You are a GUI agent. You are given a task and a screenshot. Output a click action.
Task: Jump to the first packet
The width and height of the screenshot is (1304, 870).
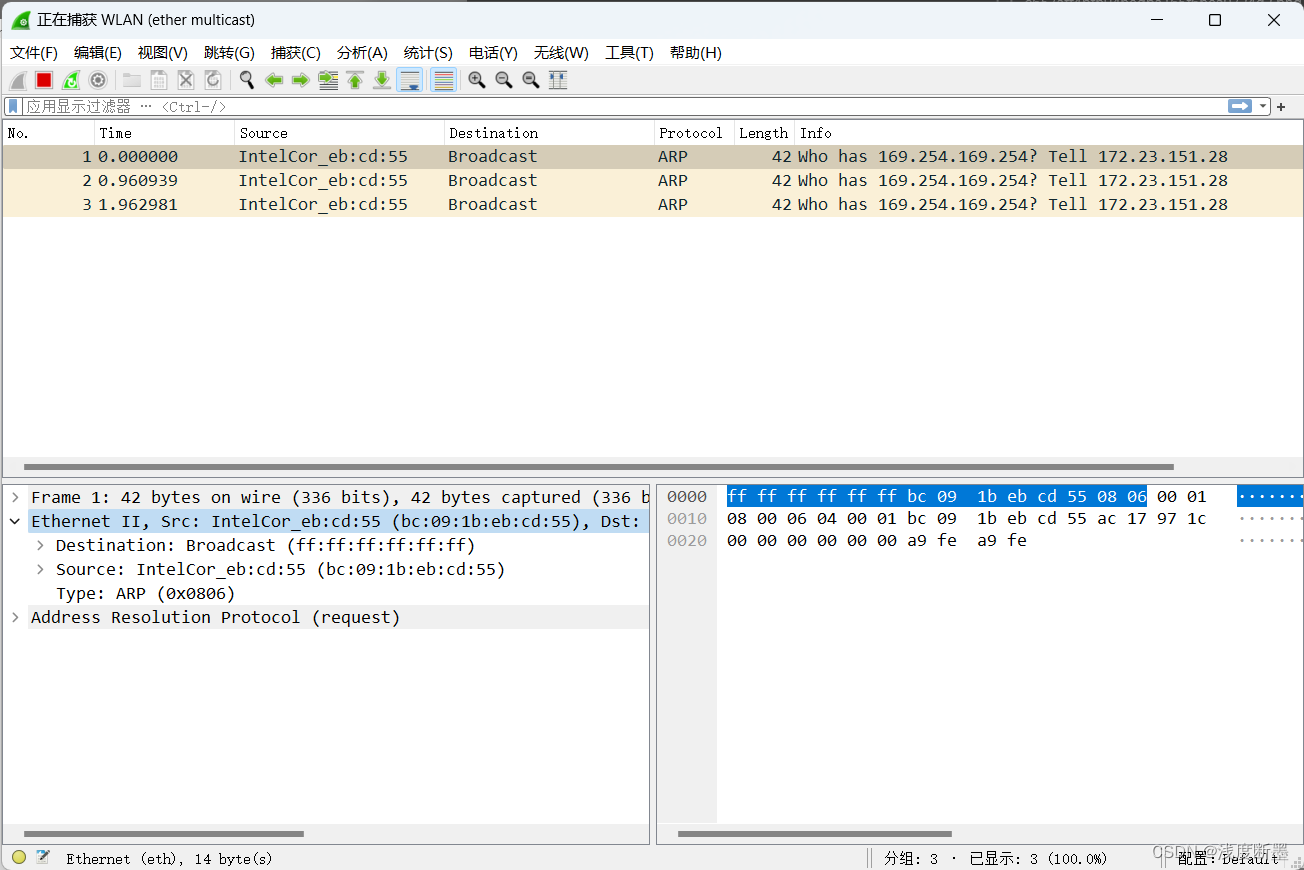355,81
